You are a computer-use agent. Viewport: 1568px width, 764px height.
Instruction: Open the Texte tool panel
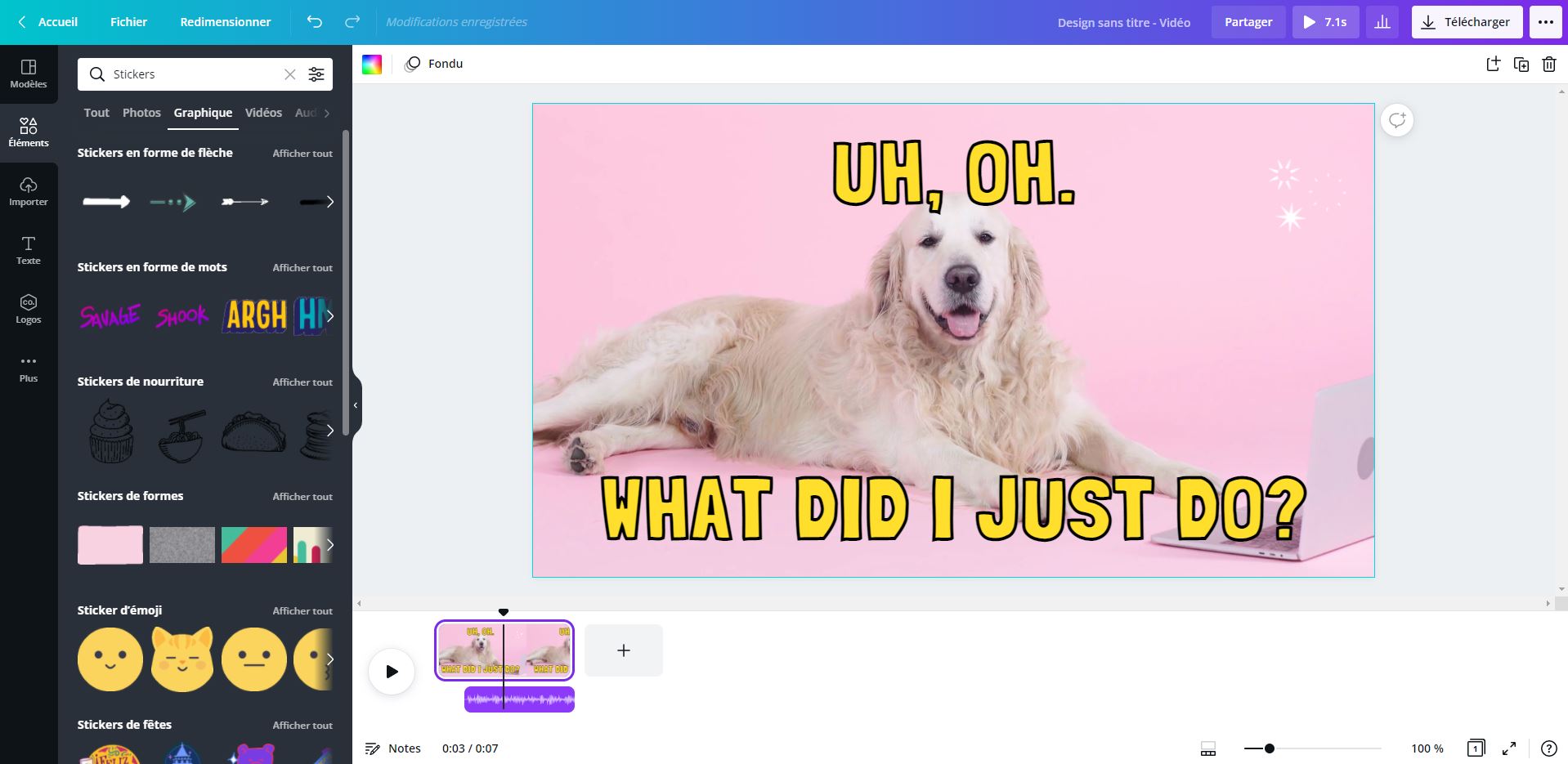click(29, 251)
